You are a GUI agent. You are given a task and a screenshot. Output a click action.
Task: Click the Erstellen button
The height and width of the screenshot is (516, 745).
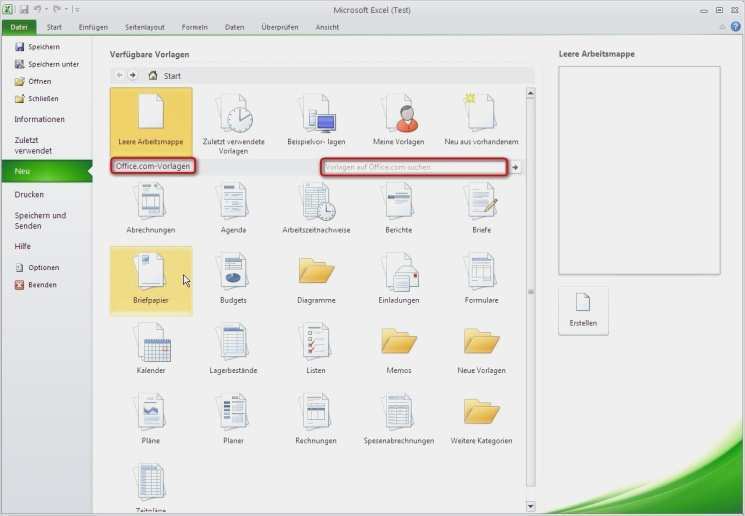tap(583, 310)
